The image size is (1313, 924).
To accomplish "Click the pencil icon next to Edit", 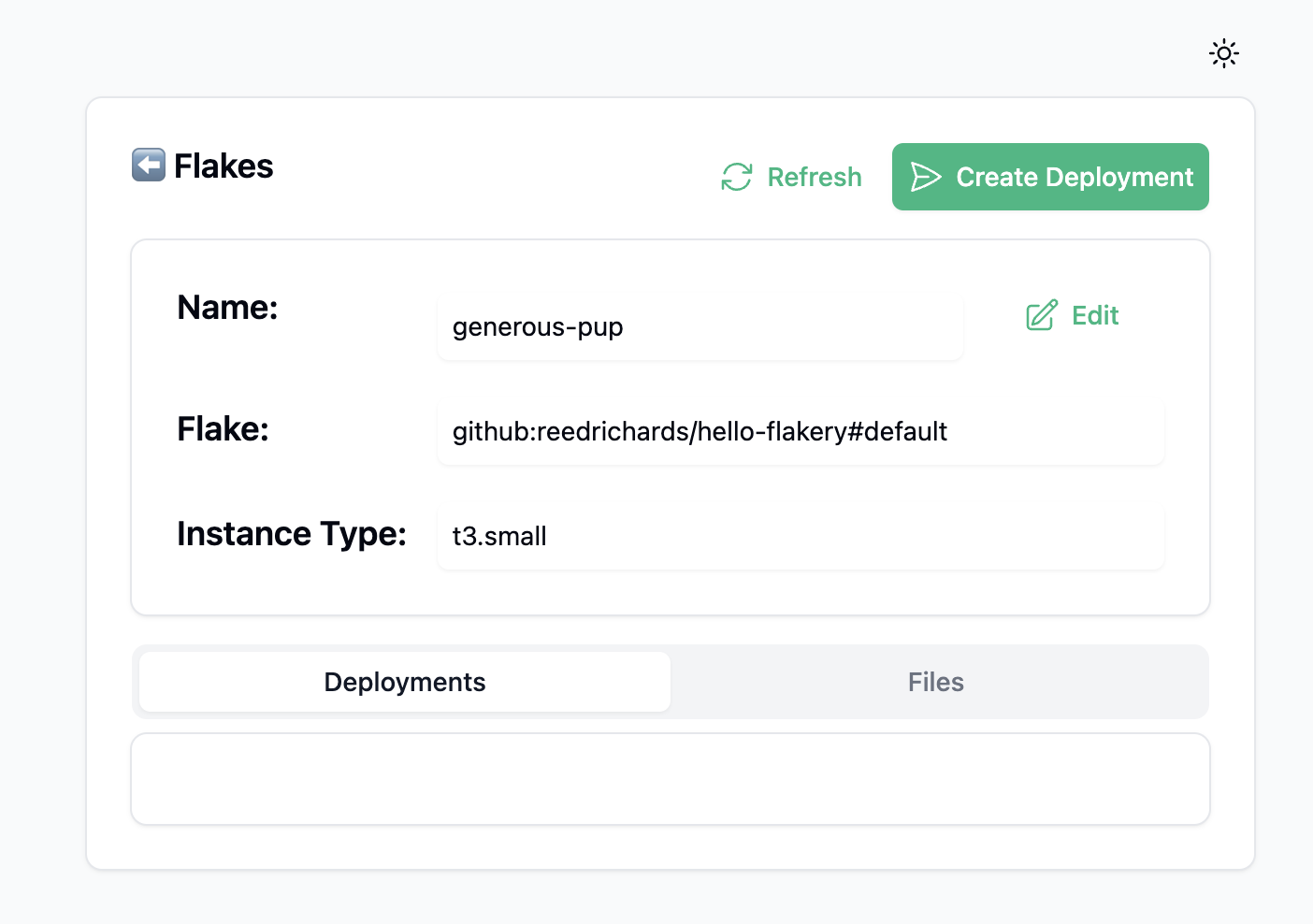I will (x=1042, y=315).
